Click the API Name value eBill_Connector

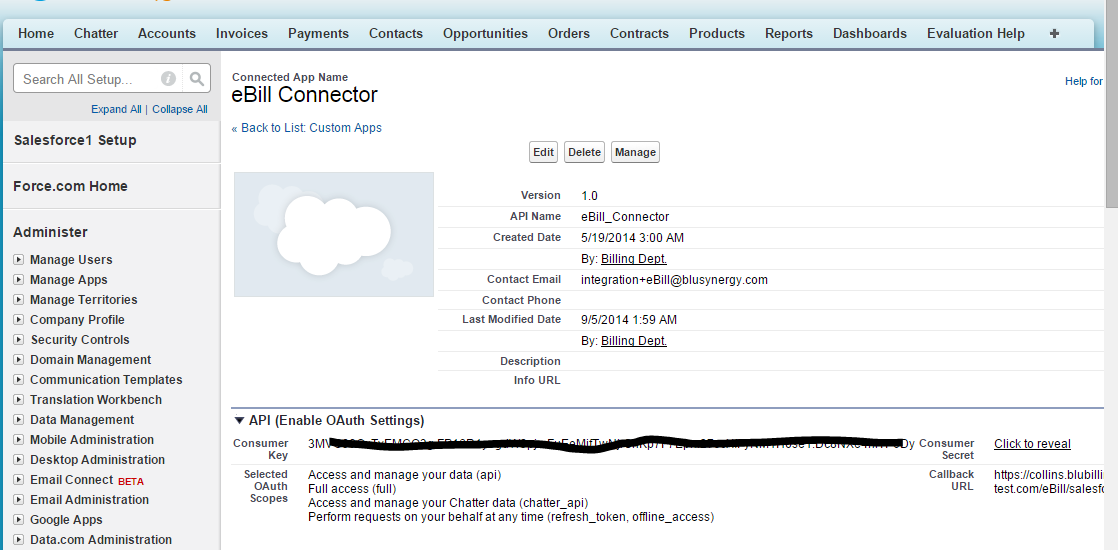pyautogui.click(x=625, y=217)
